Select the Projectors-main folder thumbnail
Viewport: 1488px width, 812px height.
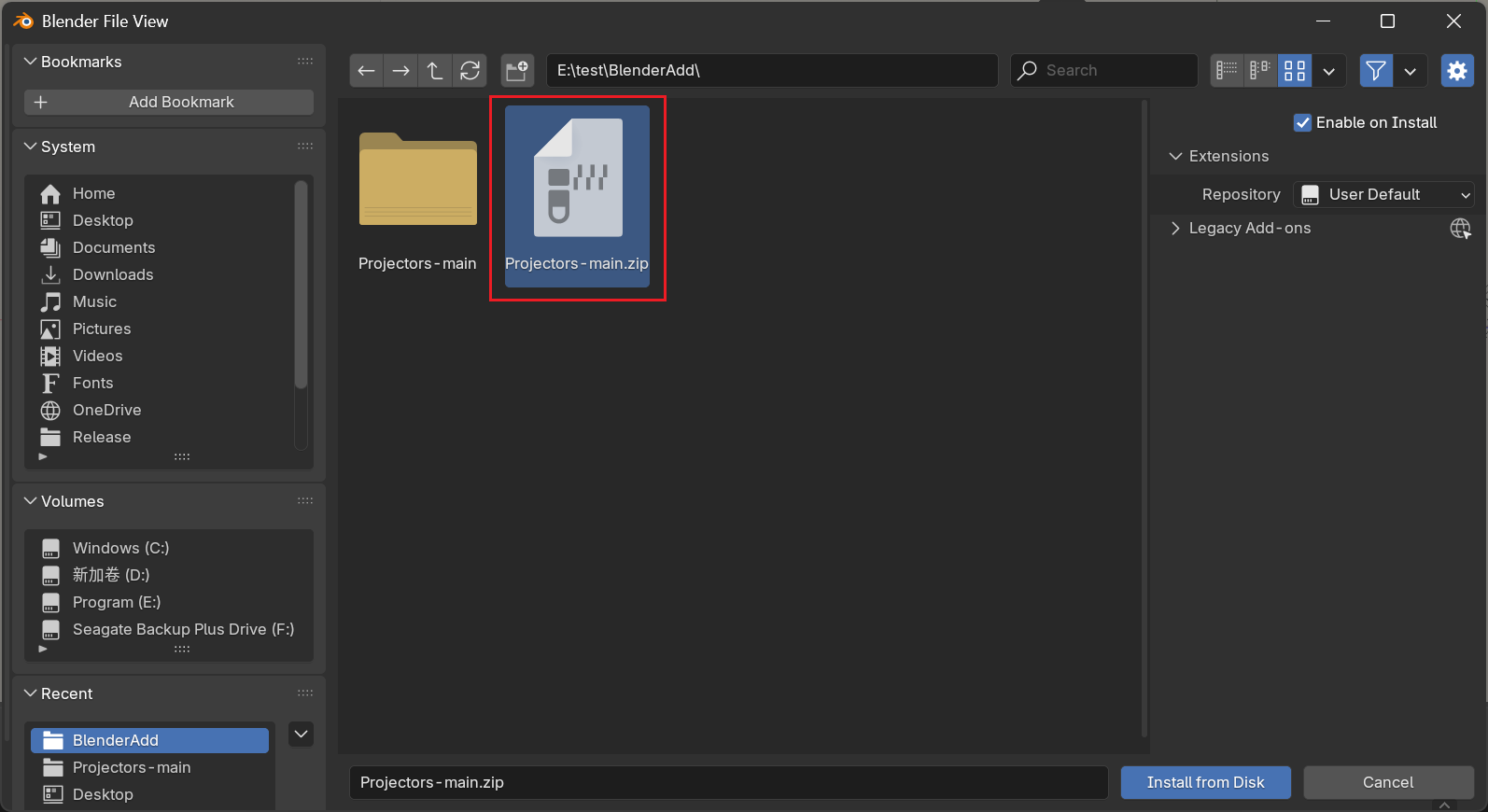(x=417, y=197)
